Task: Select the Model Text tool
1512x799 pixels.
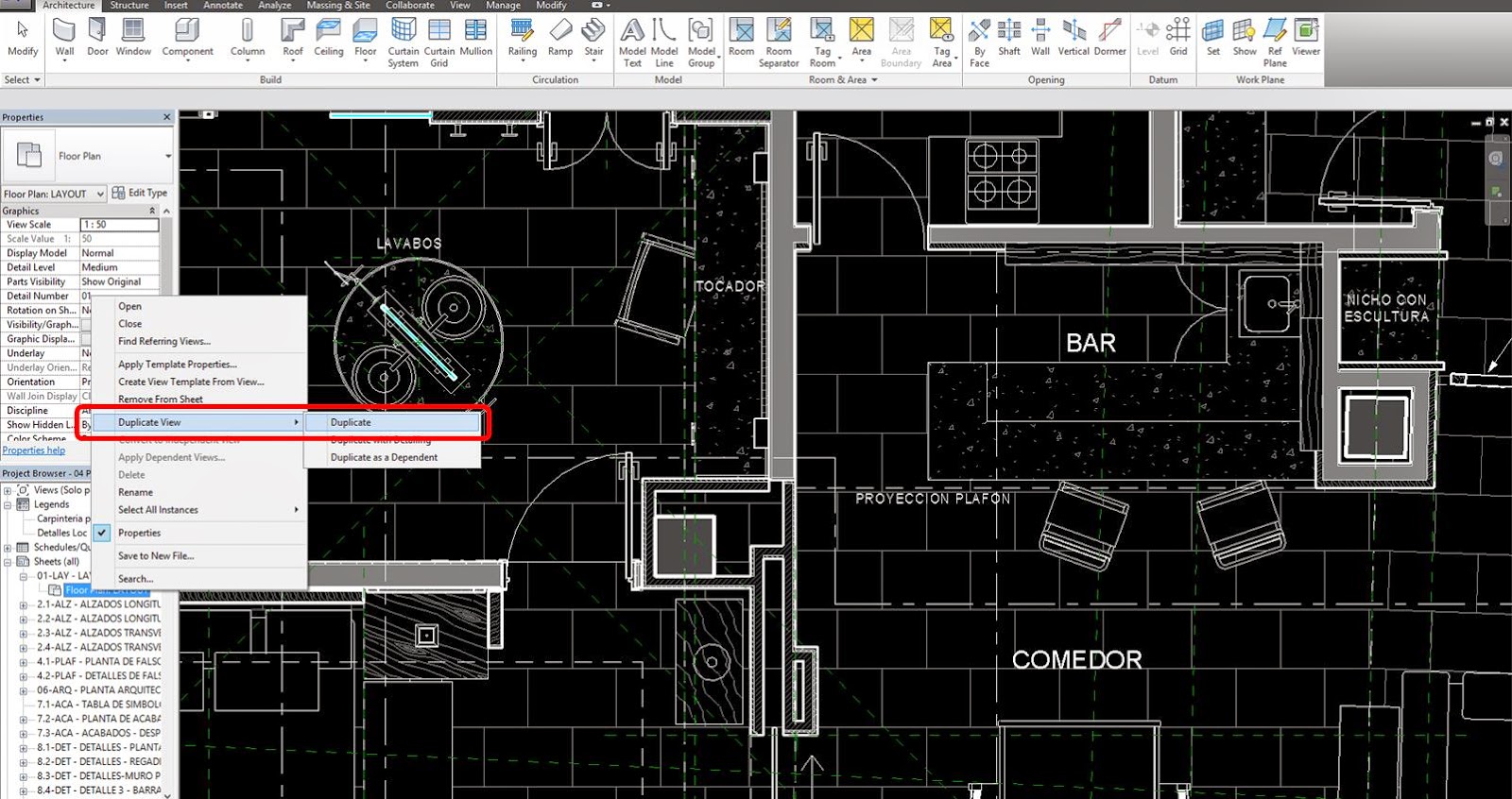Action: click(632, 43)
